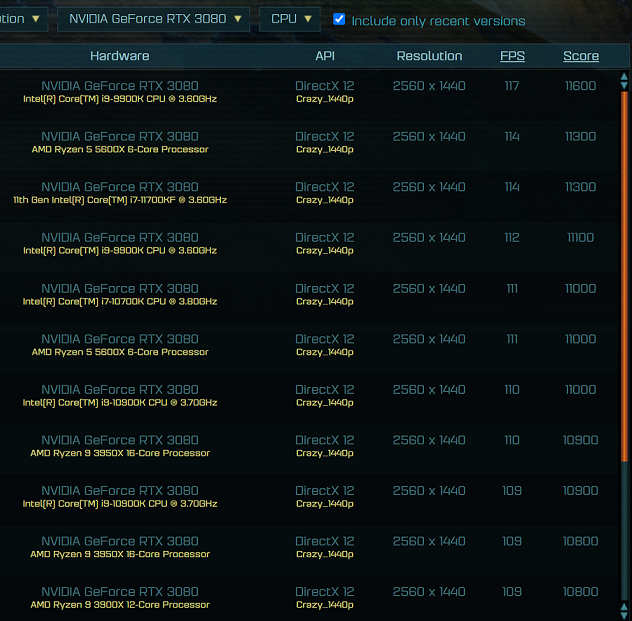
Task: Click the arrow beside NVIDIA GeForce RTX 3080 dropdown
Action: coord(238,19)
